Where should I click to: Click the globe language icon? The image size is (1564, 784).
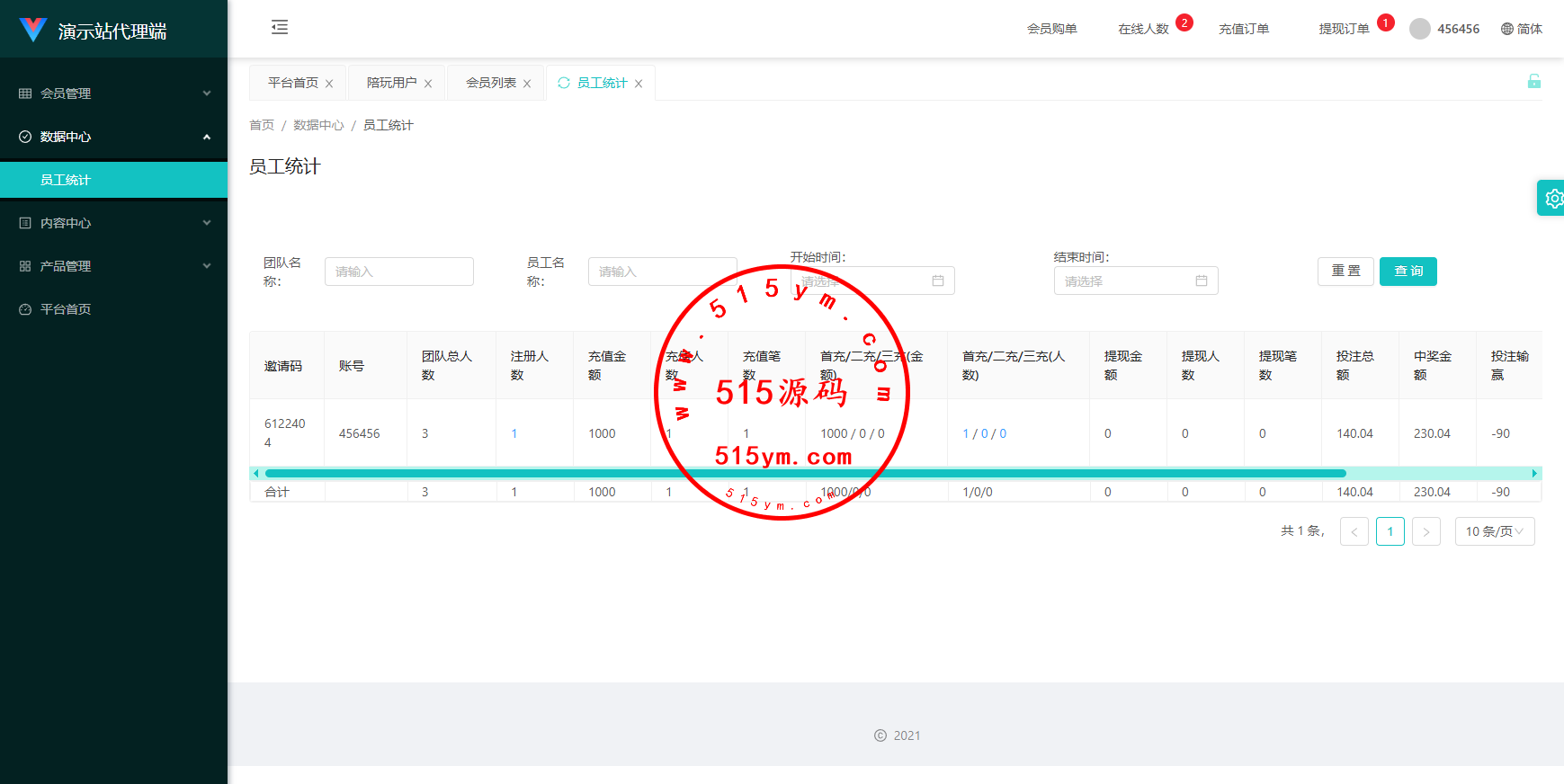coord(1507,29)
